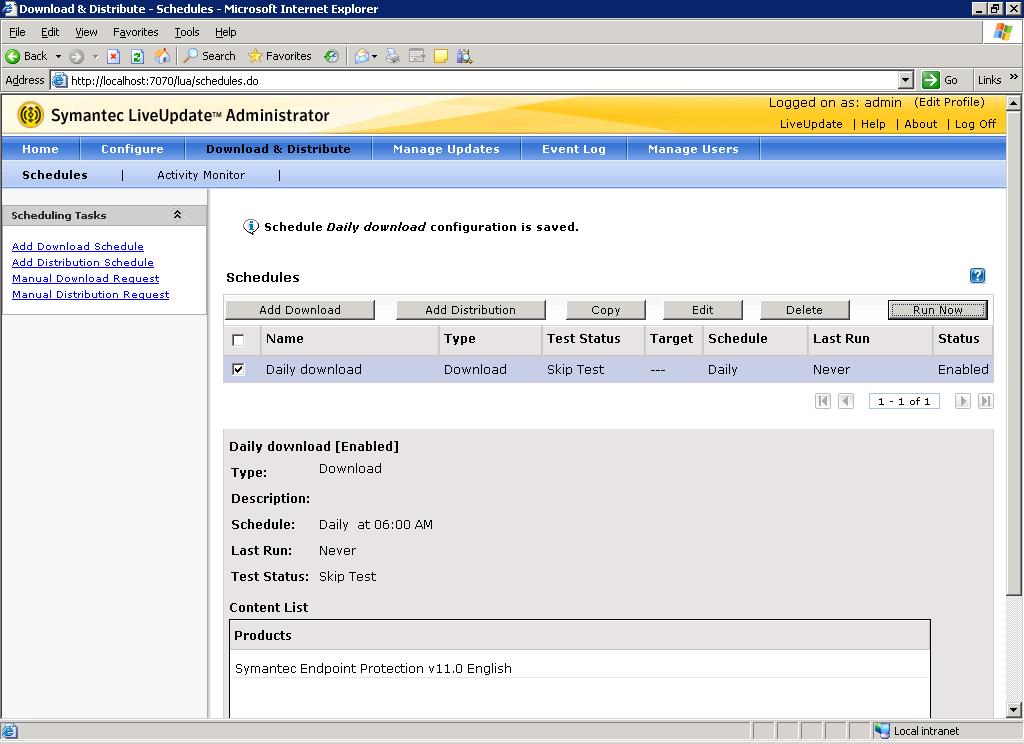Switch to the Manage Updates tab
Viewport: 1024px width, 744px height.
(446, 149)
